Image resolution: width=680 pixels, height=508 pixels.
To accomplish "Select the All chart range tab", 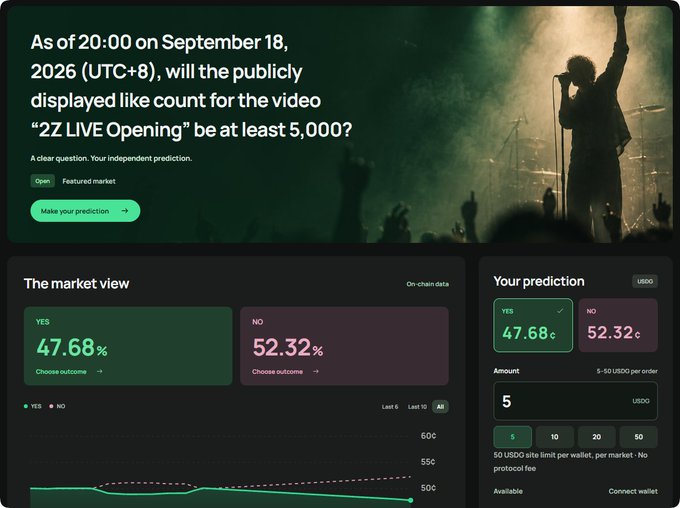I will point(440,406).
